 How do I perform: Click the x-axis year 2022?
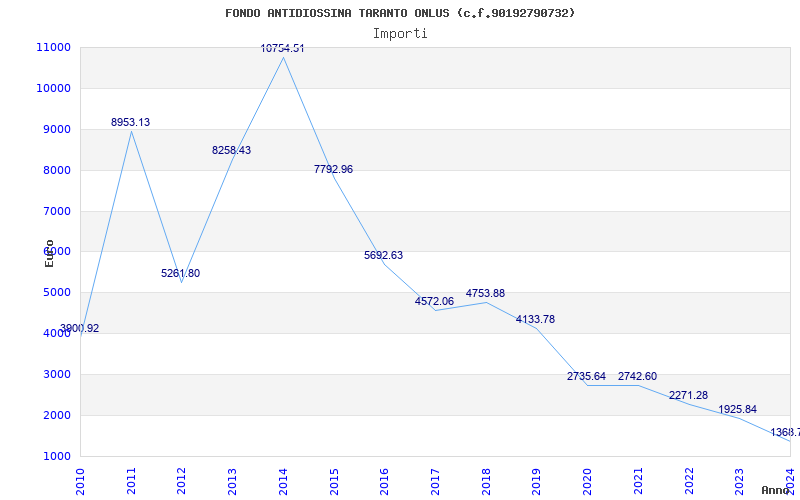tap(689, 482)
